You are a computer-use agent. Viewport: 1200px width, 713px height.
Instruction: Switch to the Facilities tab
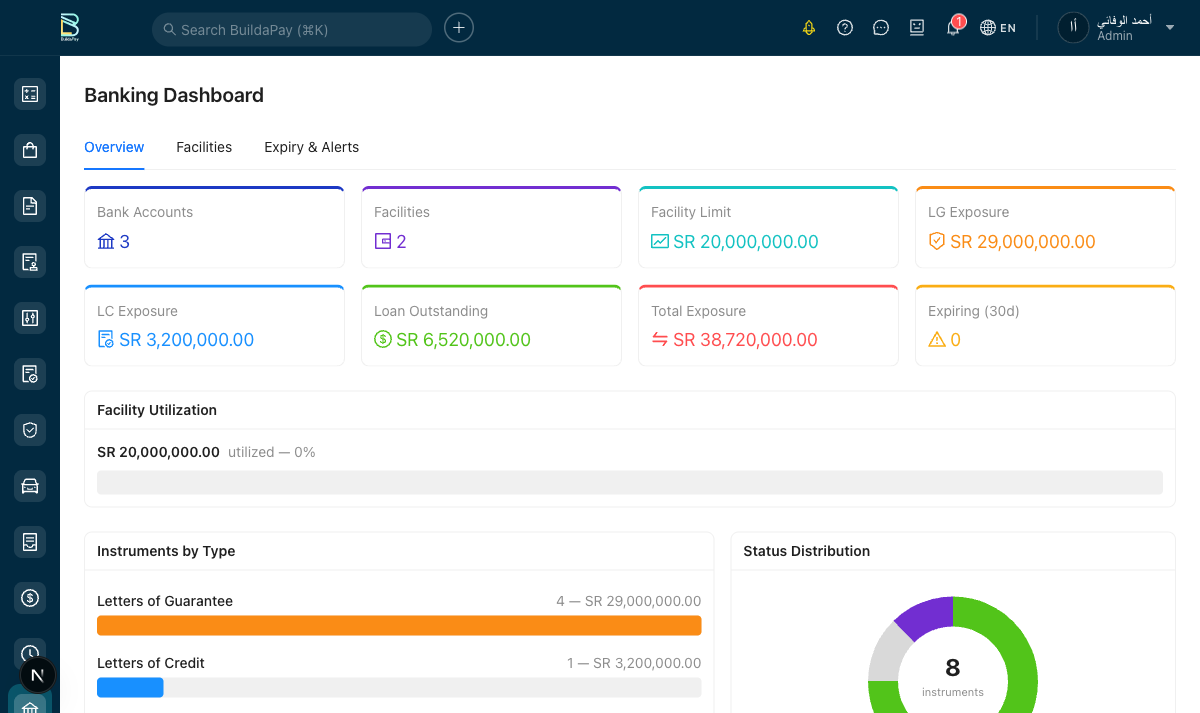point(204,147)
